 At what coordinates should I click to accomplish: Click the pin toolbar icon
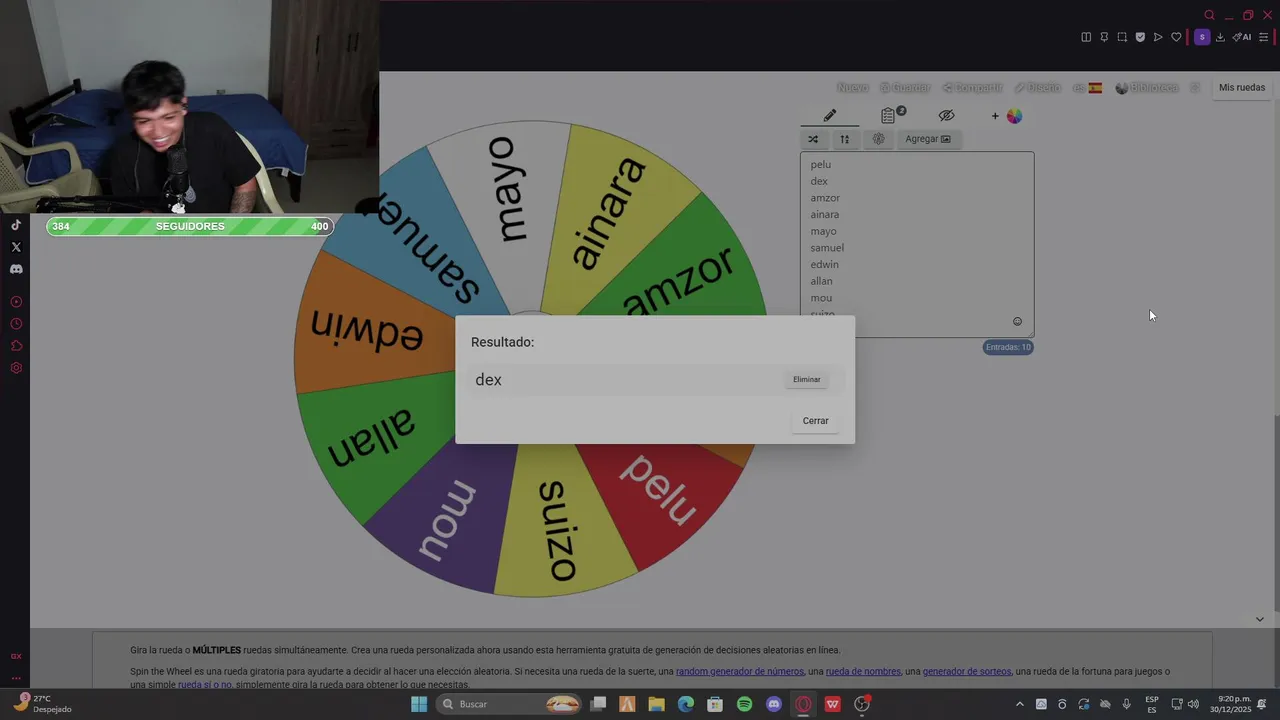tap(1104, 37)
